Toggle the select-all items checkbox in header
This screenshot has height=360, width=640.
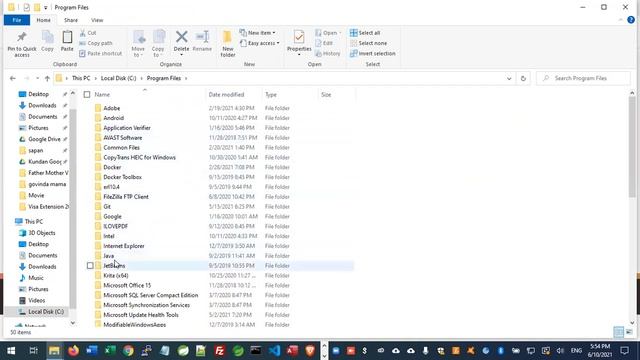tap(87, 95)
